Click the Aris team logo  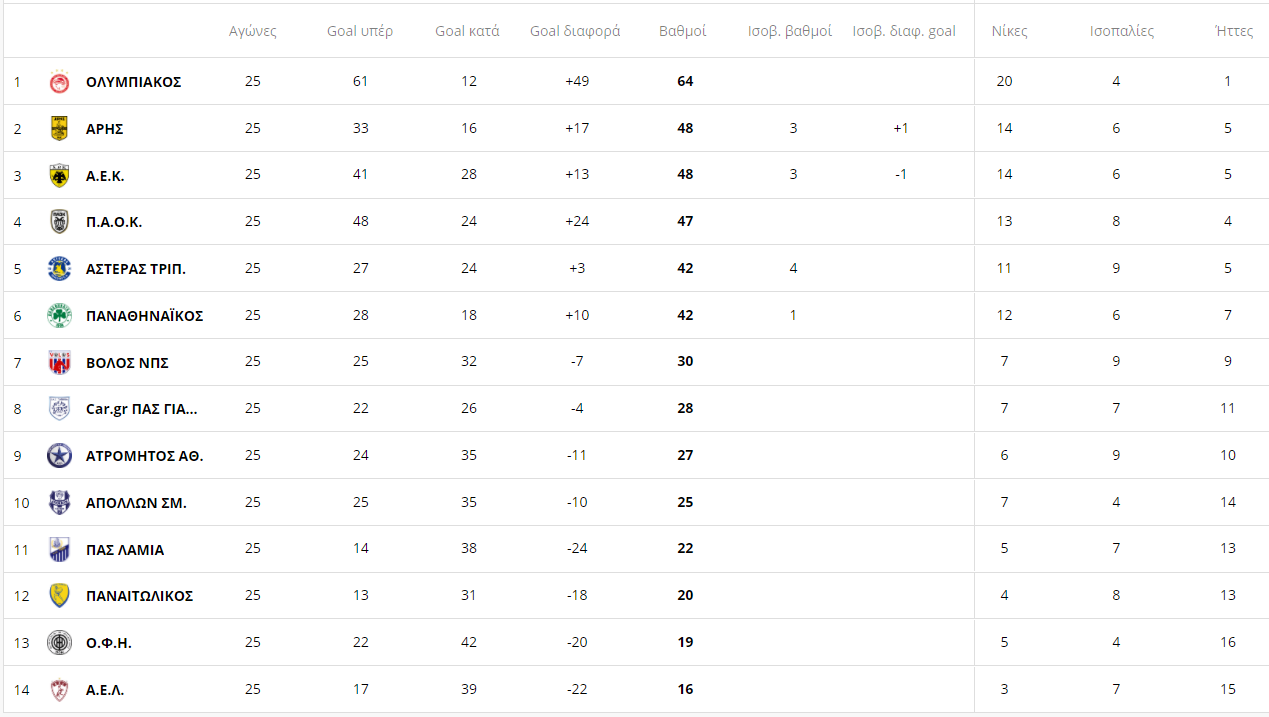[60, 128]
